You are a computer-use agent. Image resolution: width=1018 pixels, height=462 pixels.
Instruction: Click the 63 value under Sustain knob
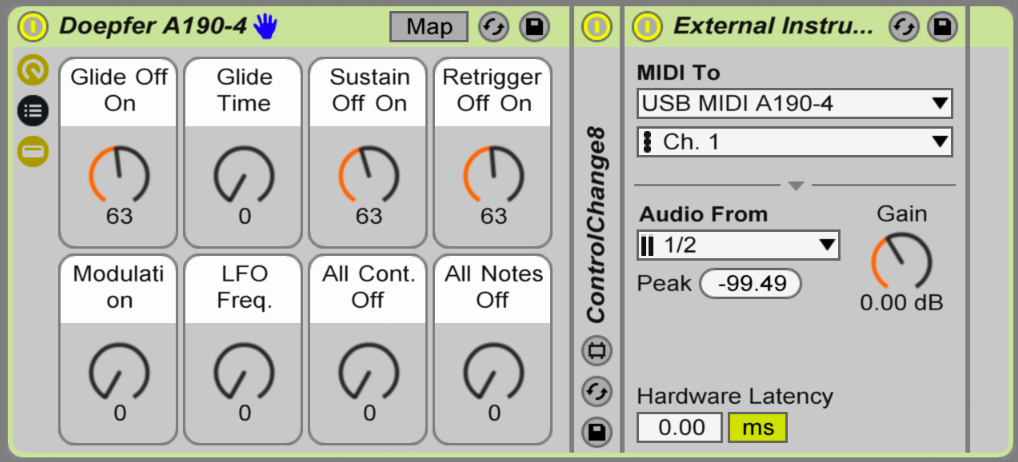tap(369, 216)
